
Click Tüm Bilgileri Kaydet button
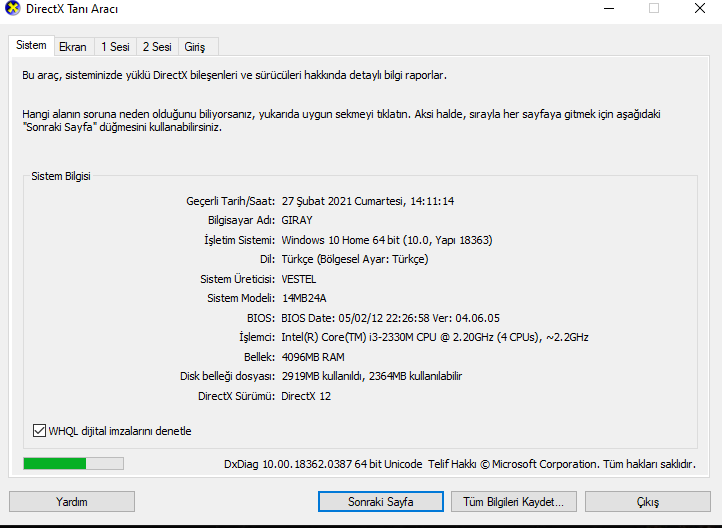[x=513, y=502]
